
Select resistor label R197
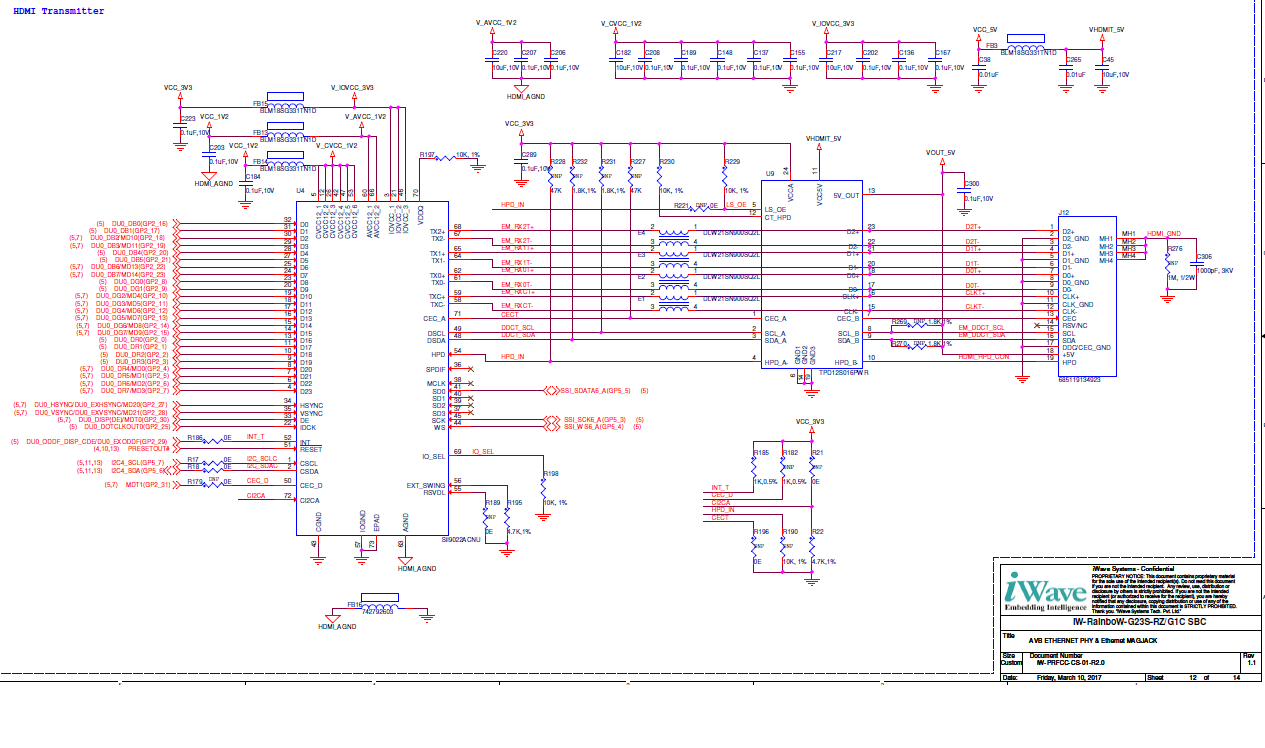(427, 155)
